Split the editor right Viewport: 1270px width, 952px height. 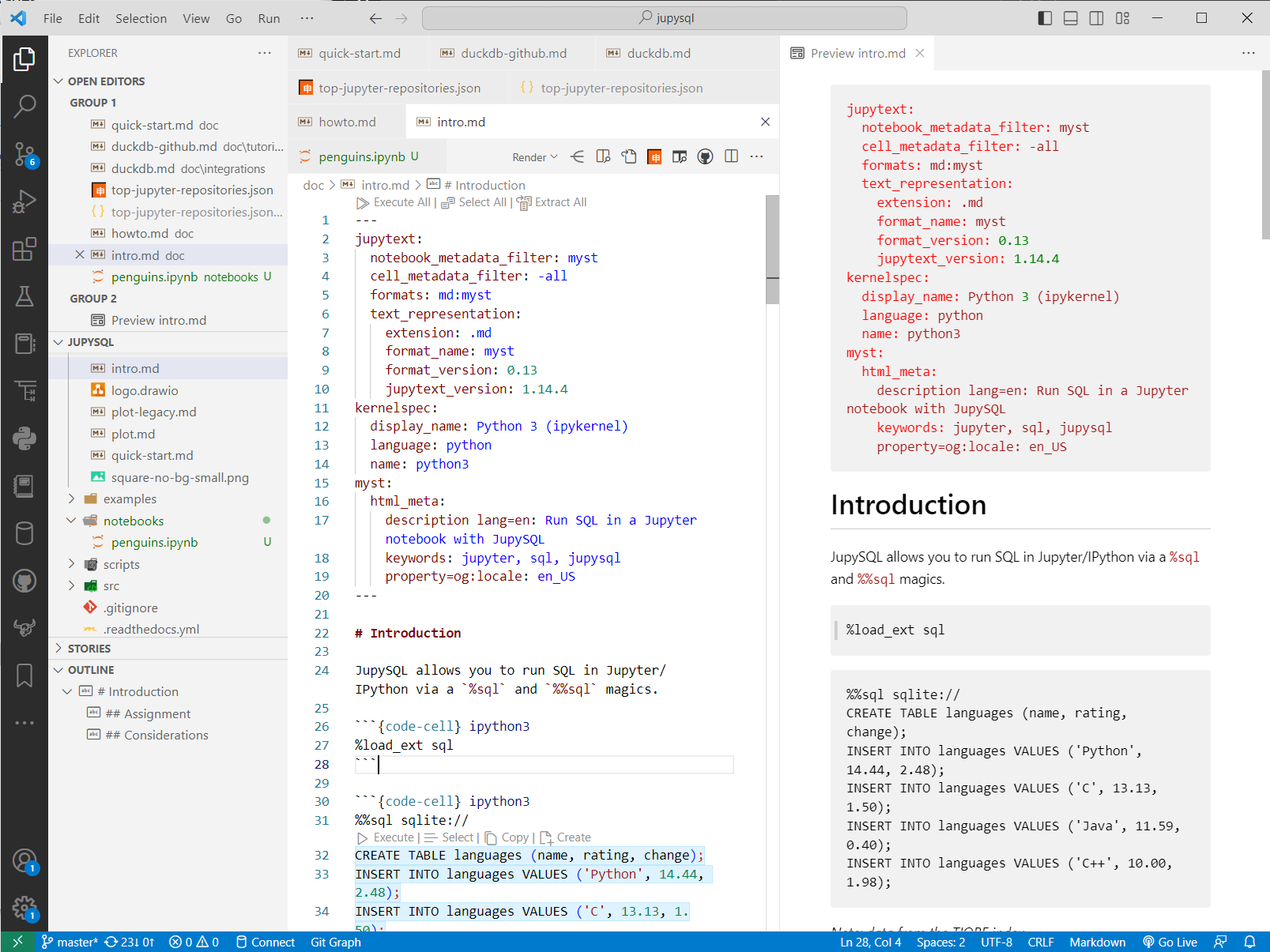tap(731, 156)
